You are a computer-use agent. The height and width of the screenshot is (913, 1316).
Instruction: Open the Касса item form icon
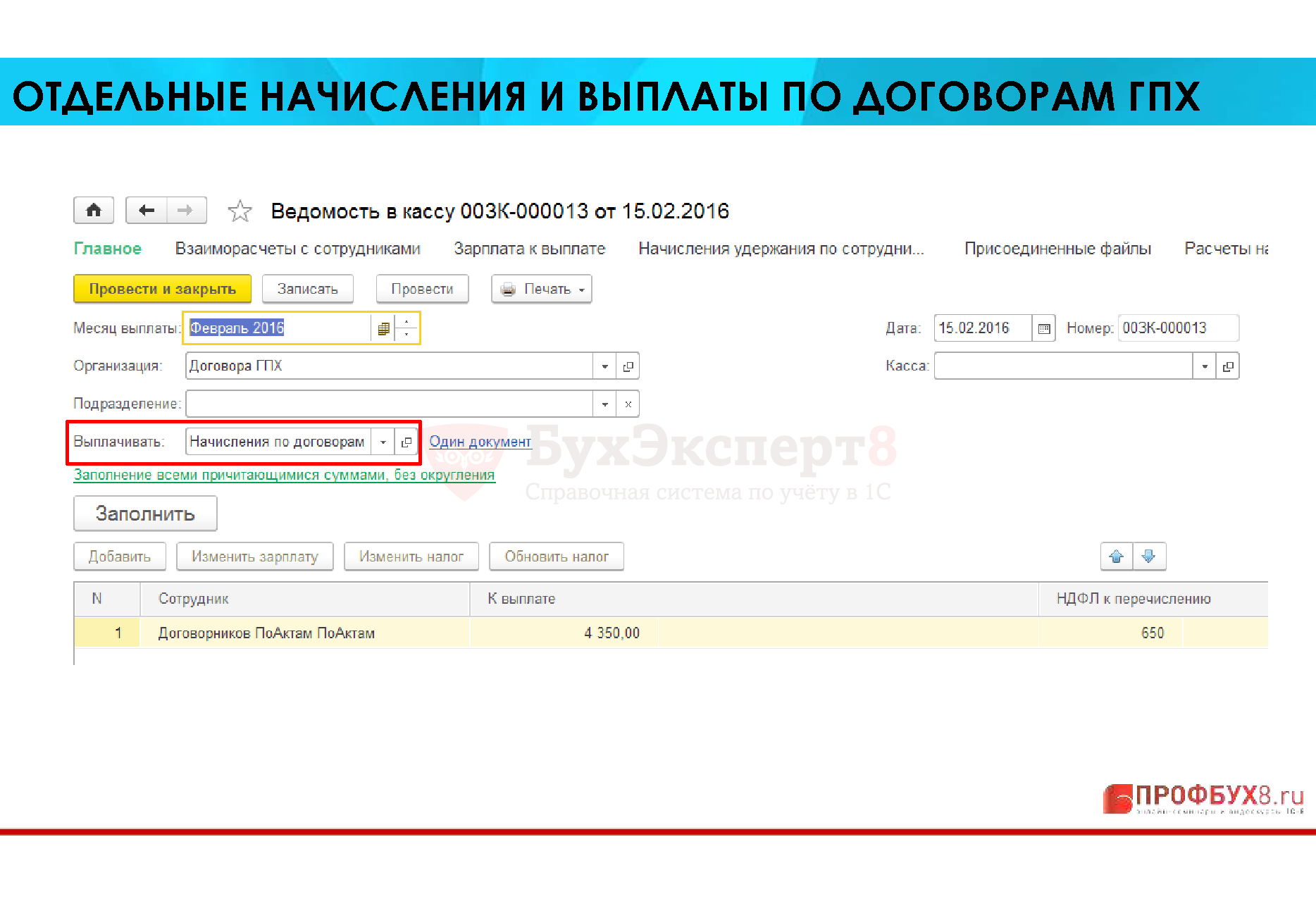(1227, 366)
